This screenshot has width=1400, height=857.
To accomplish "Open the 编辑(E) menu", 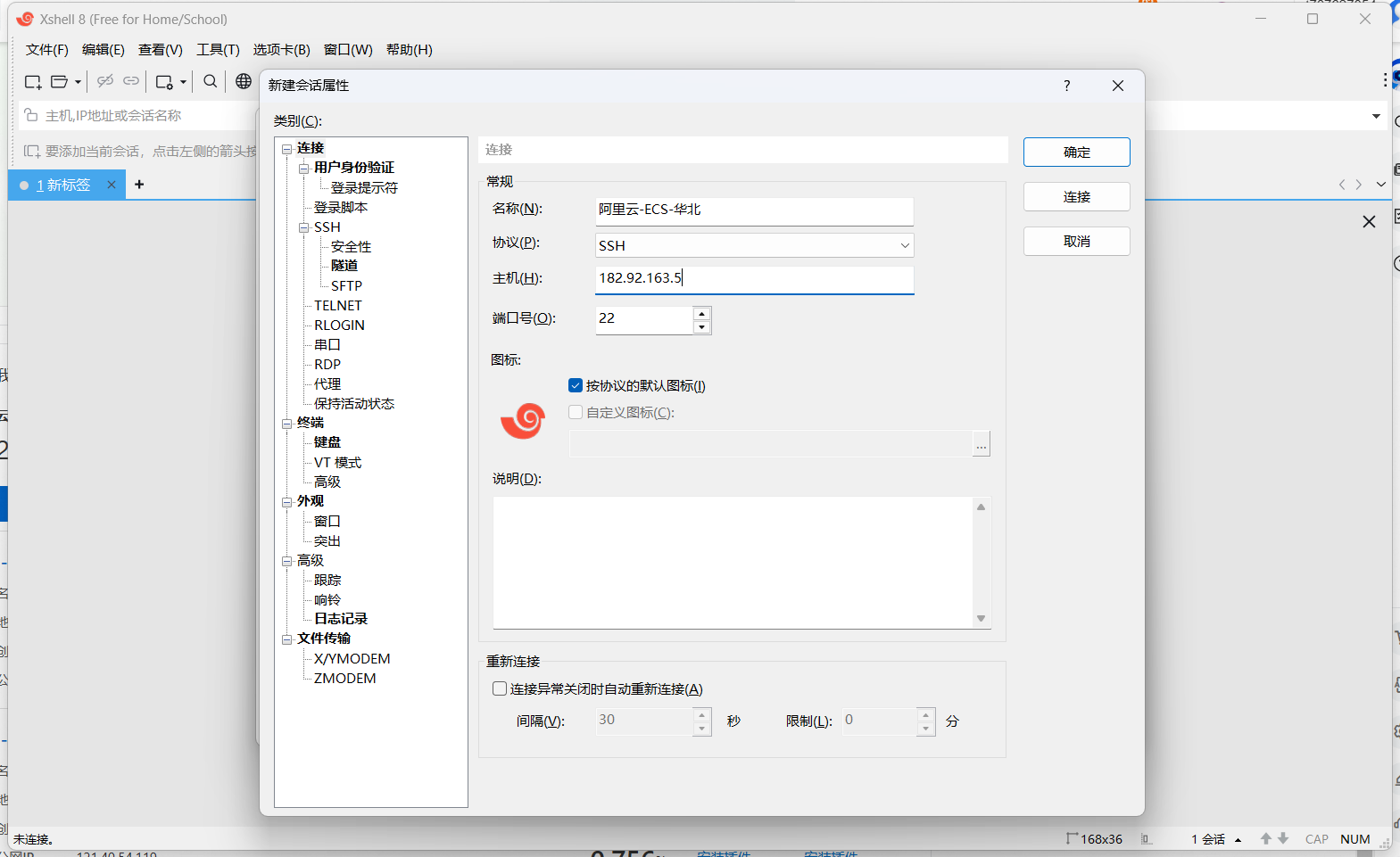I will click(104, 50).
